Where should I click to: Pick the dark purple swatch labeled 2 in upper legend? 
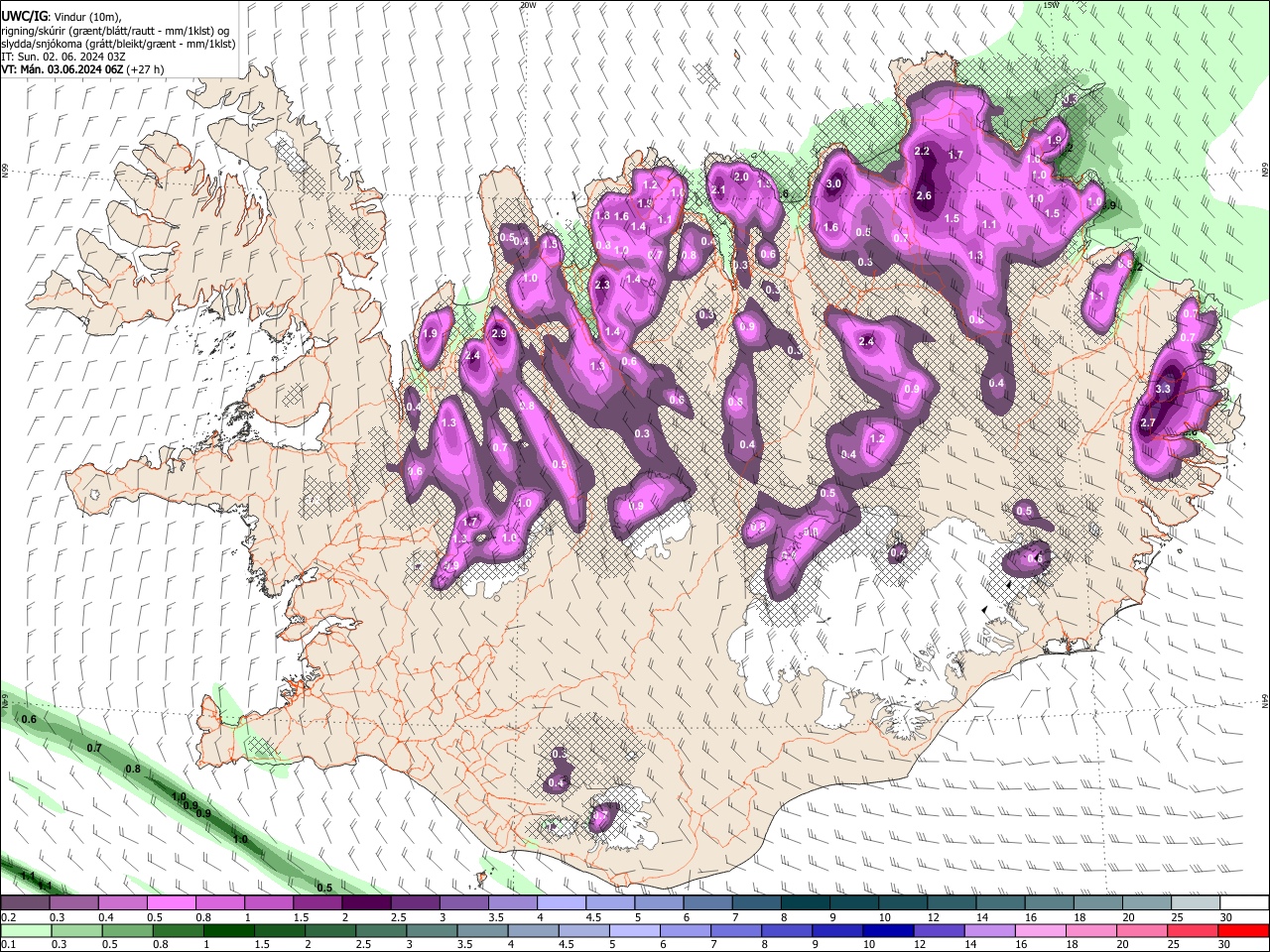366,903
